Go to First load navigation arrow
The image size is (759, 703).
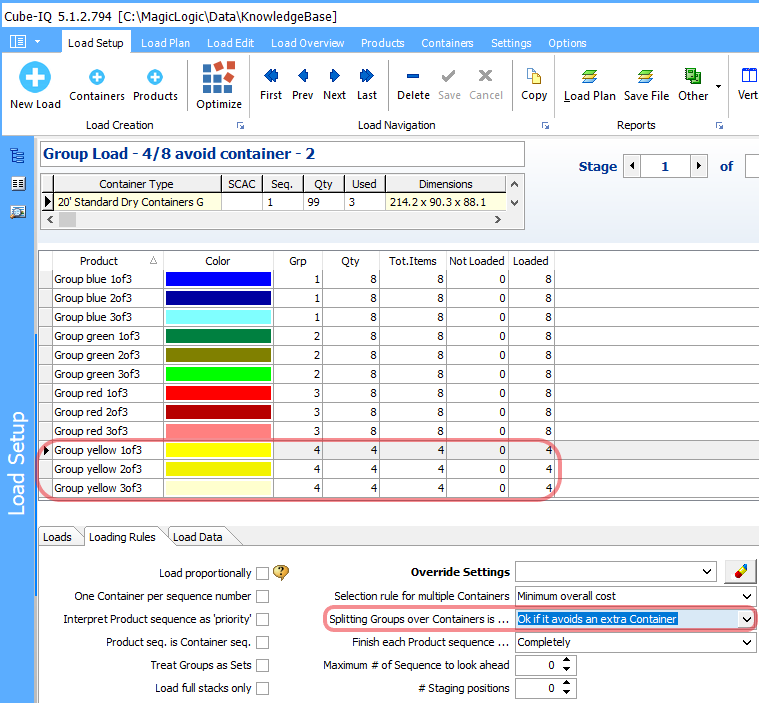click(x=271, y=76)
